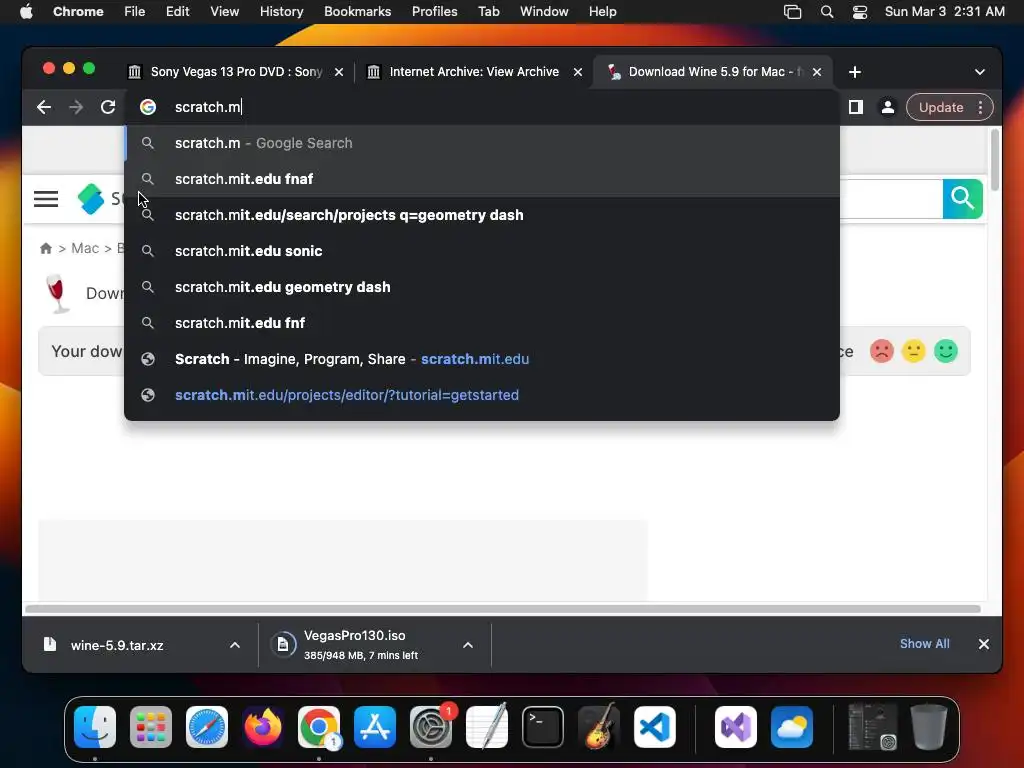Viewport: 1024px width, 768px height.
Task: Click the Wine glass app icon
Action: click(x=57, y=293)
